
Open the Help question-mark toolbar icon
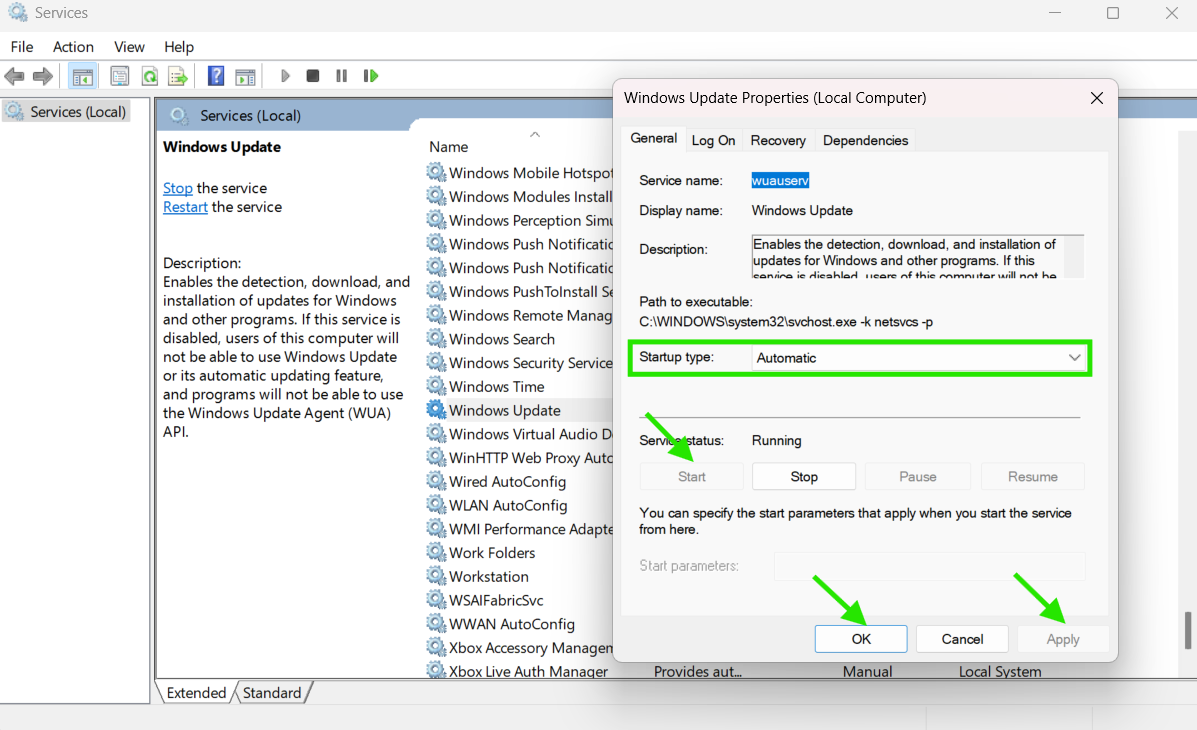tap(216, 76)
